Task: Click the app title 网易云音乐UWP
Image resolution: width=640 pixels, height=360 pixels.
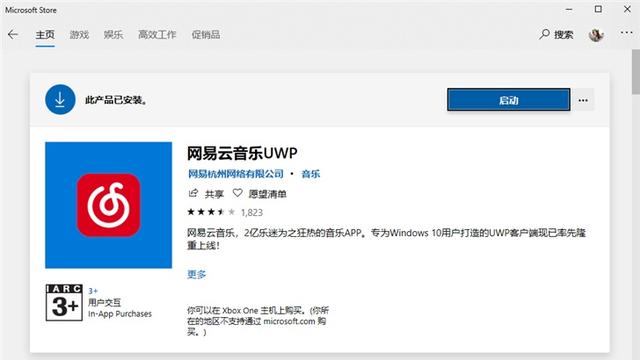Action: (242, 153)
